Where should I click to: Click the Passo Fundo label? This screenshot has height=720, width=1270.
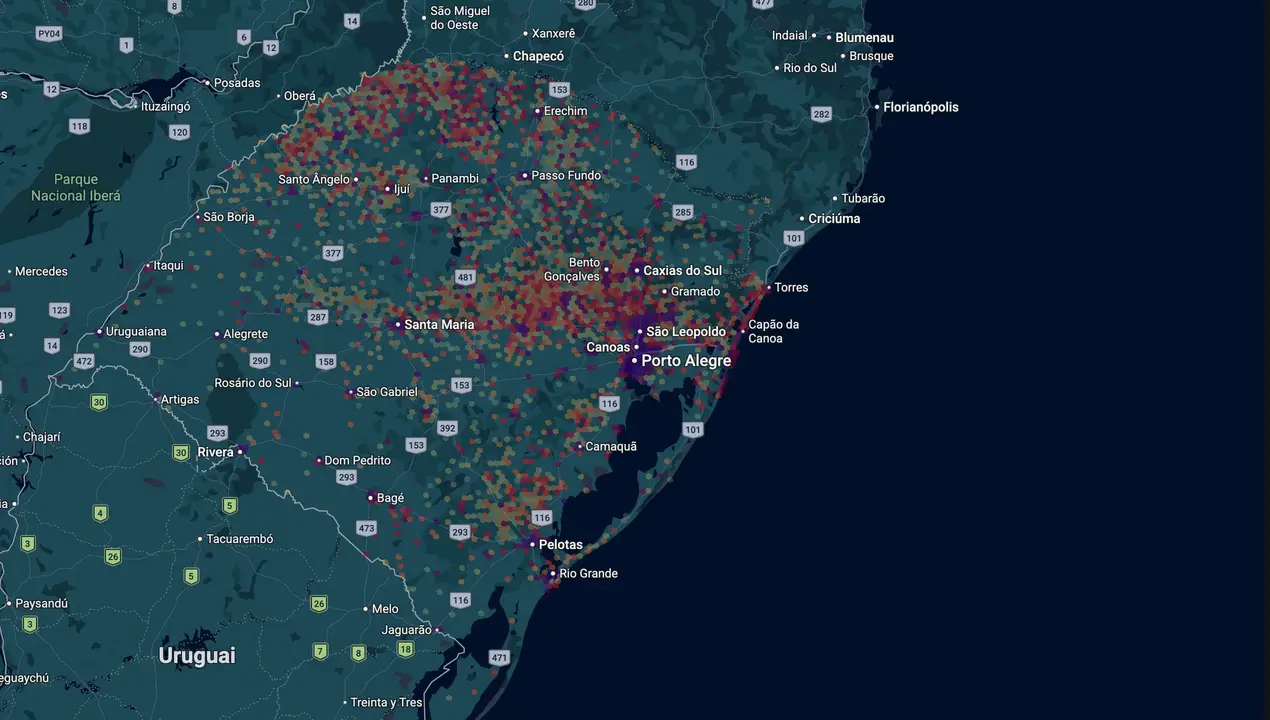click(566, 176)
